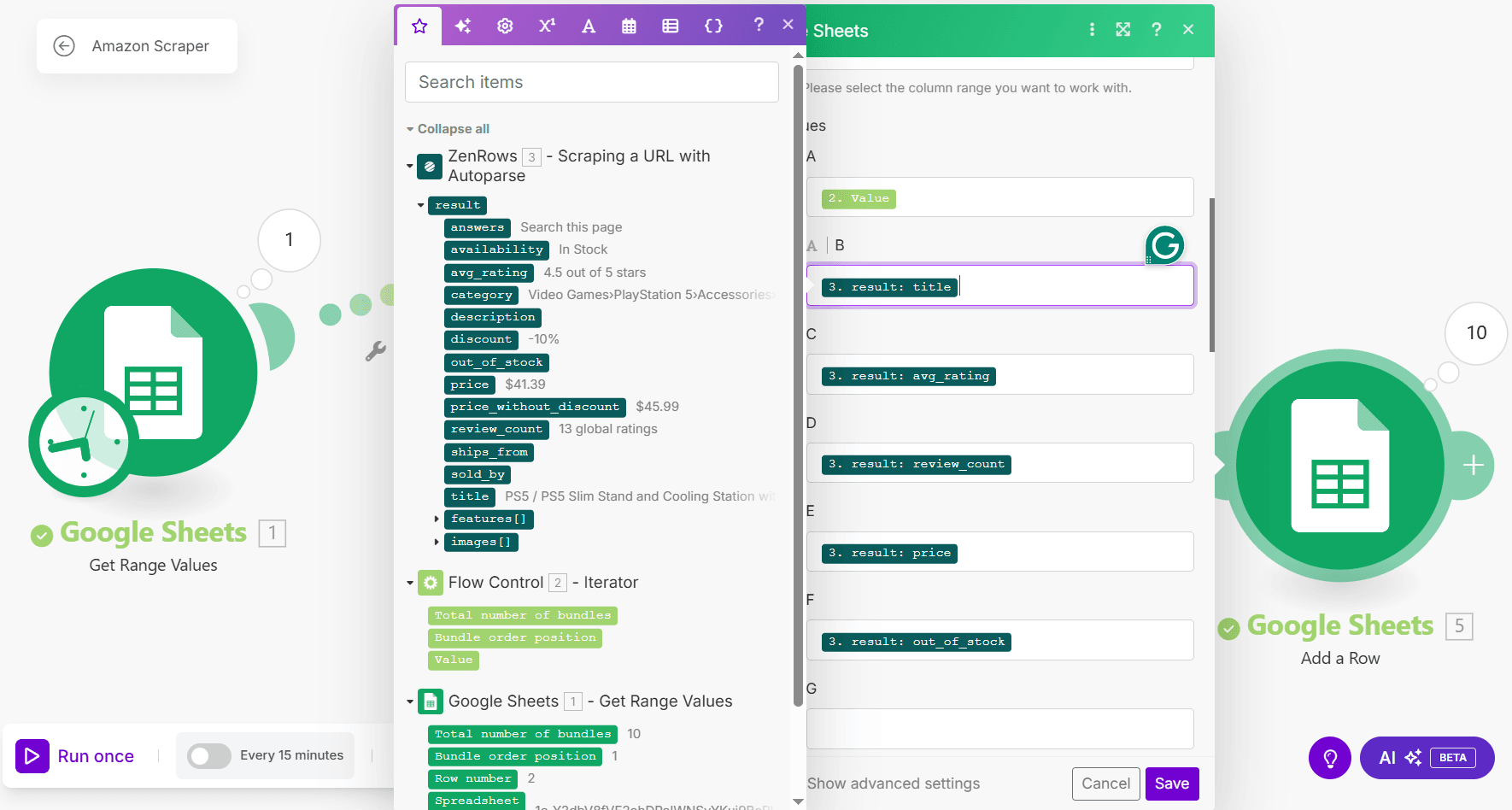Insert the price_without_discount variable
The height and width of the screenshot is (810, 1512).
coord(535,407)
